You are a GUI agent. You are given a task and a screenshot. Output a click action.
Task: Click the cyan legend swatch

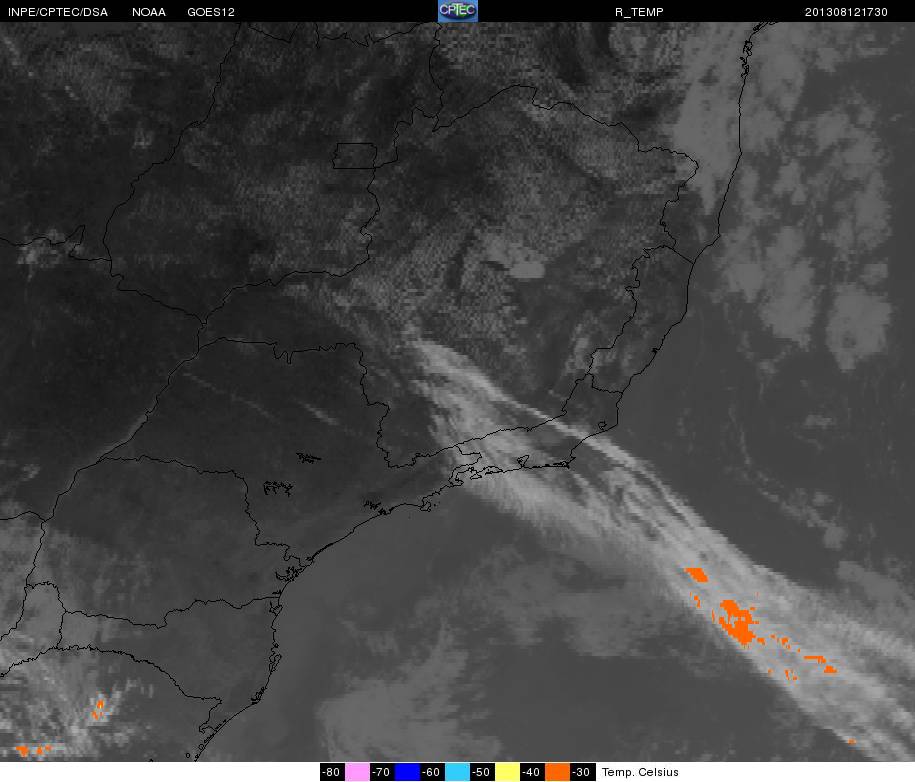coord(457,772)
